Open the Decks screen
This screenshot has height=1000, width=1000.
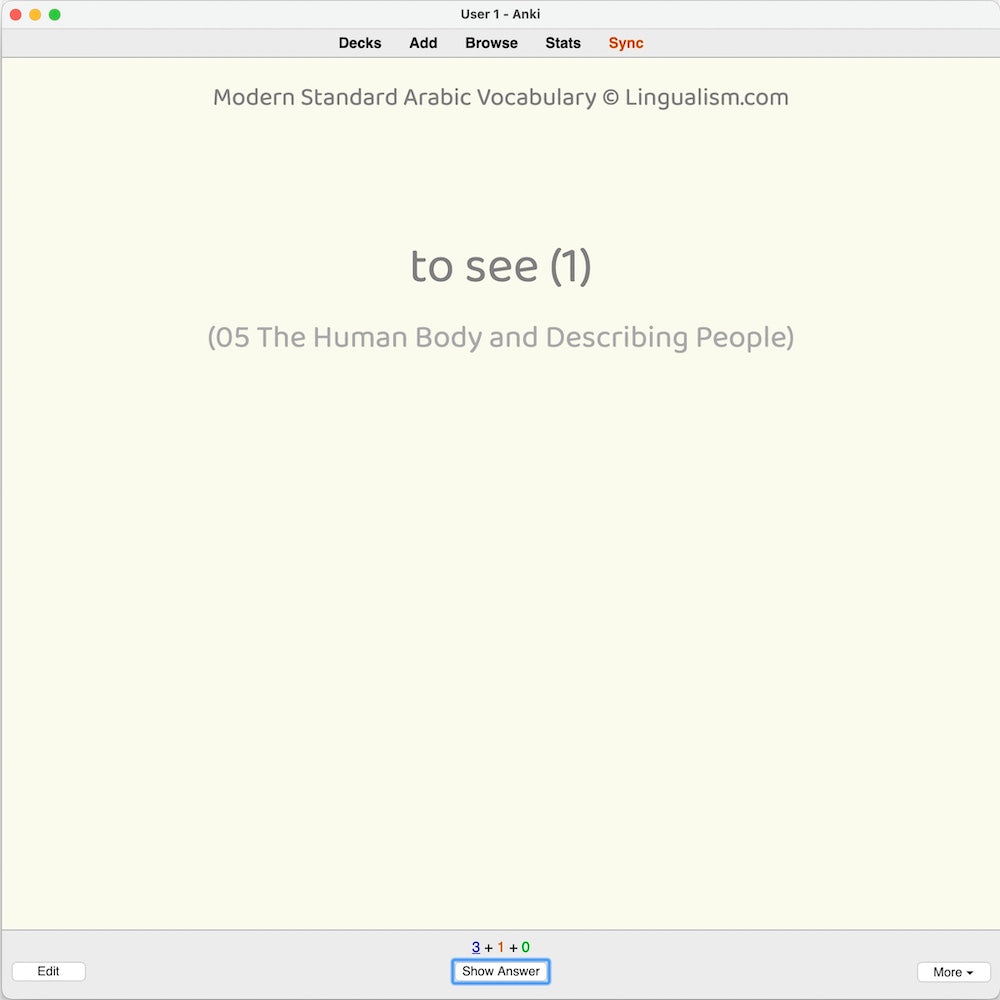click(x=360, y=43)
